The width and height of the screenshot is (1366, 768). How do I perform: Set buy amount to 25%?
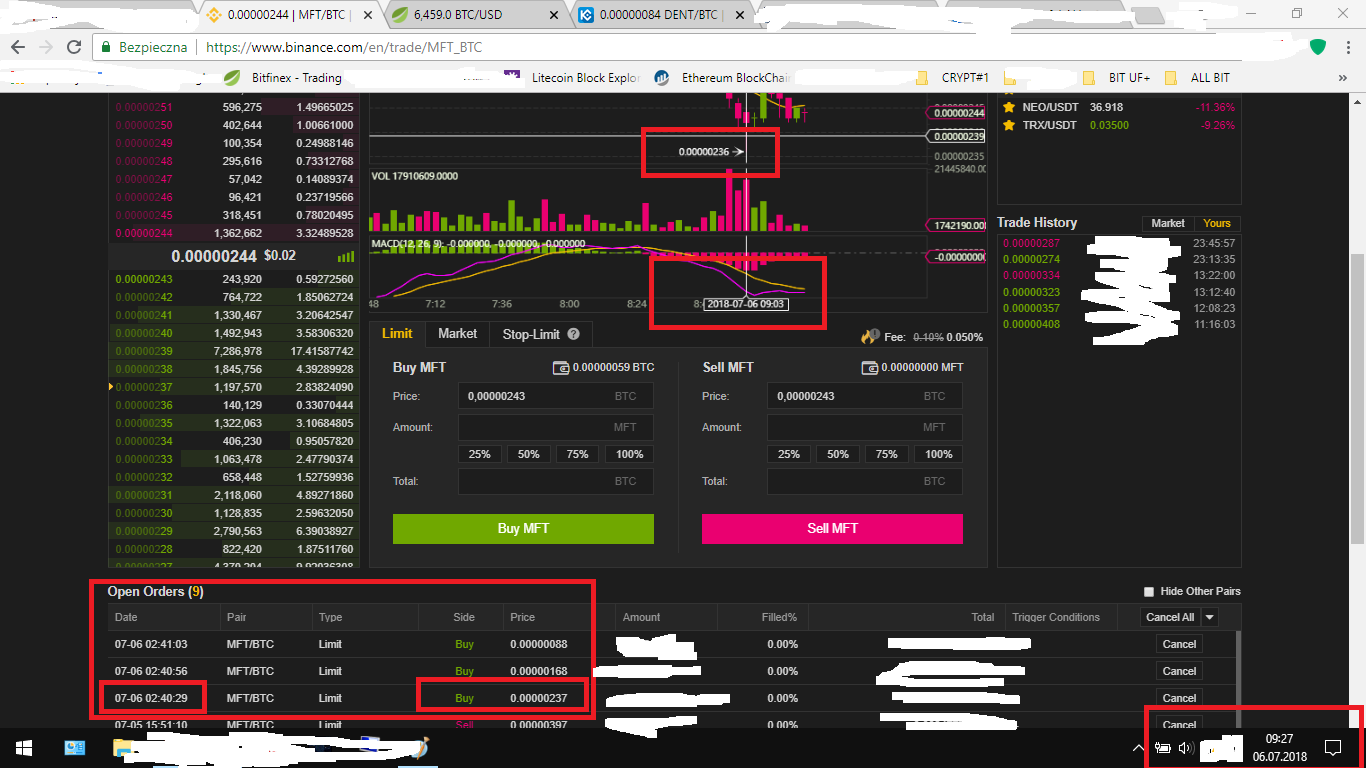pos(480,454)
